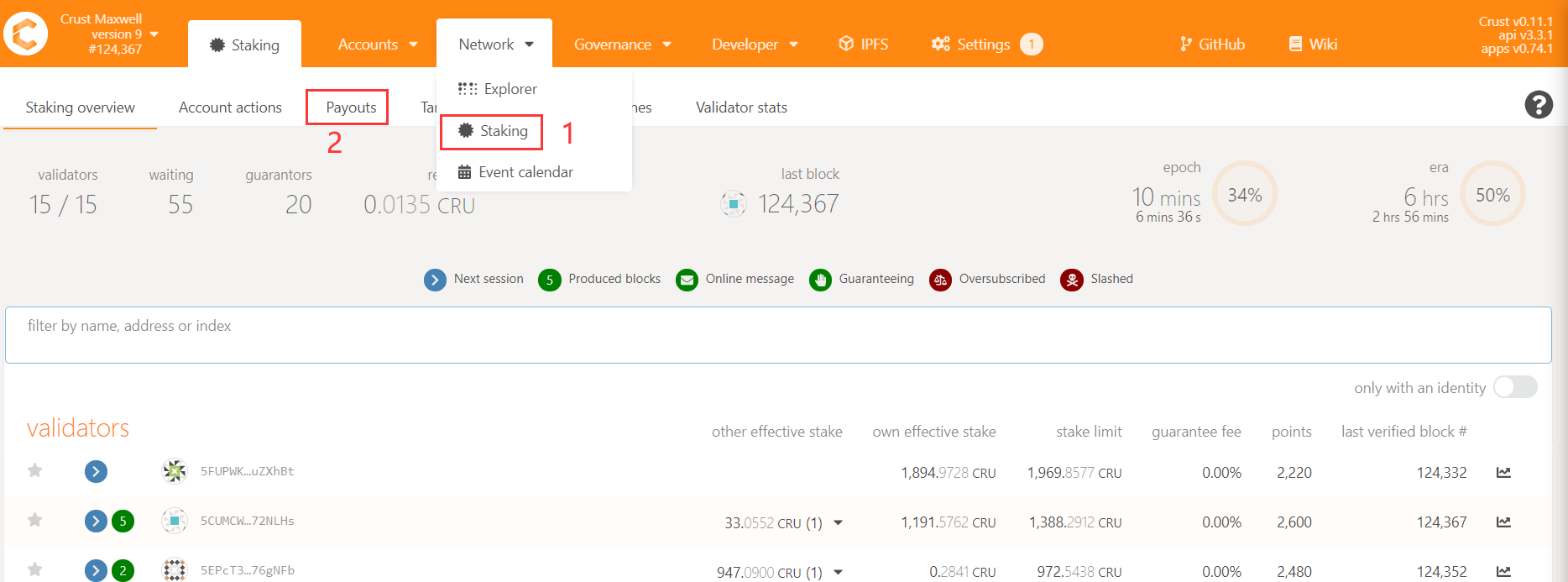Click produced blocks badge 5 for 5CUMCW...72NLHs
The width and height of the screenshot is (1568, 582).
(123, 521)
